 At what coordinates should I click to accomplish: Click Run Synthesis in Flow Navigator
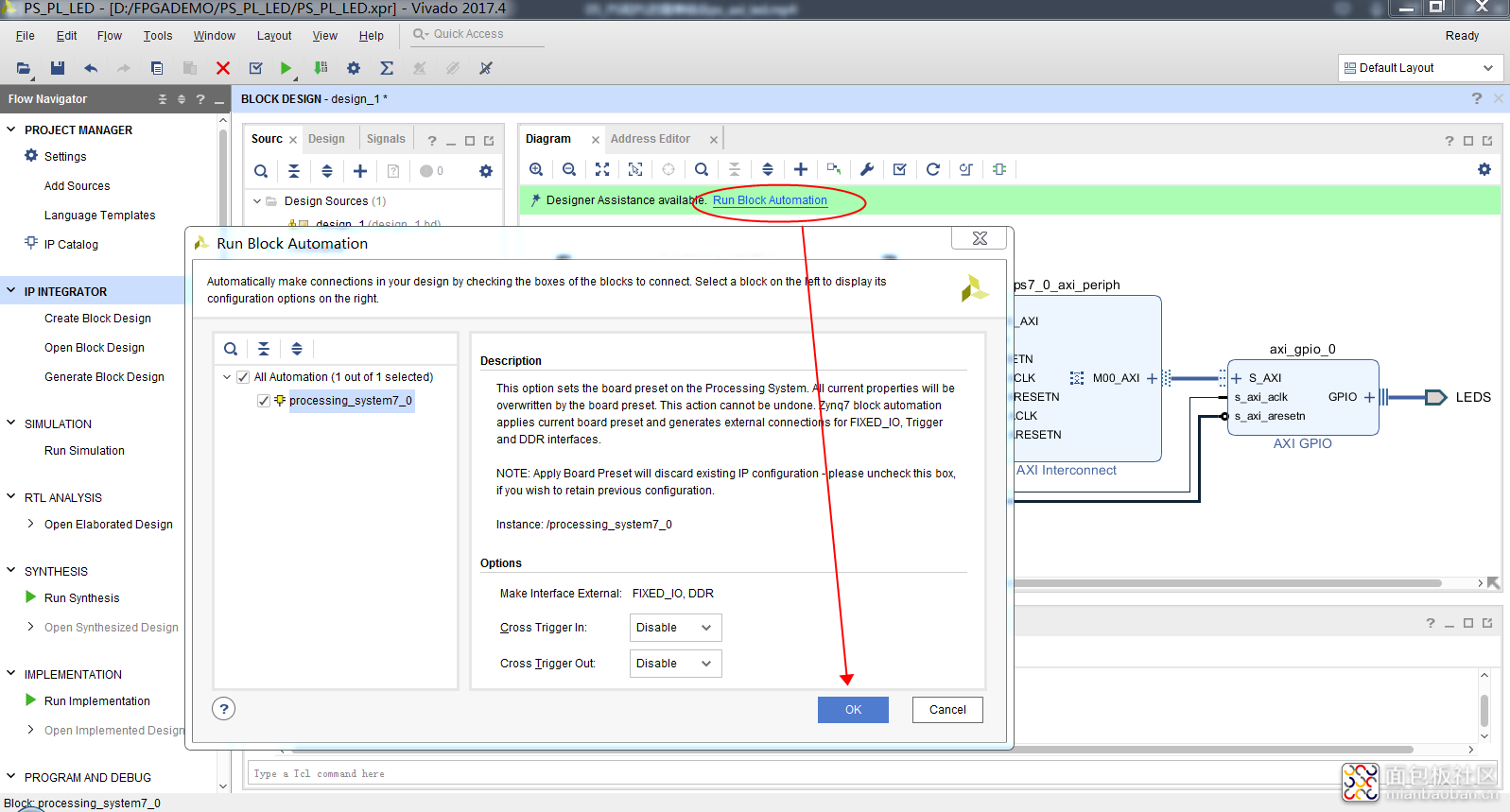pyautogui.click(x=81, y=598)
